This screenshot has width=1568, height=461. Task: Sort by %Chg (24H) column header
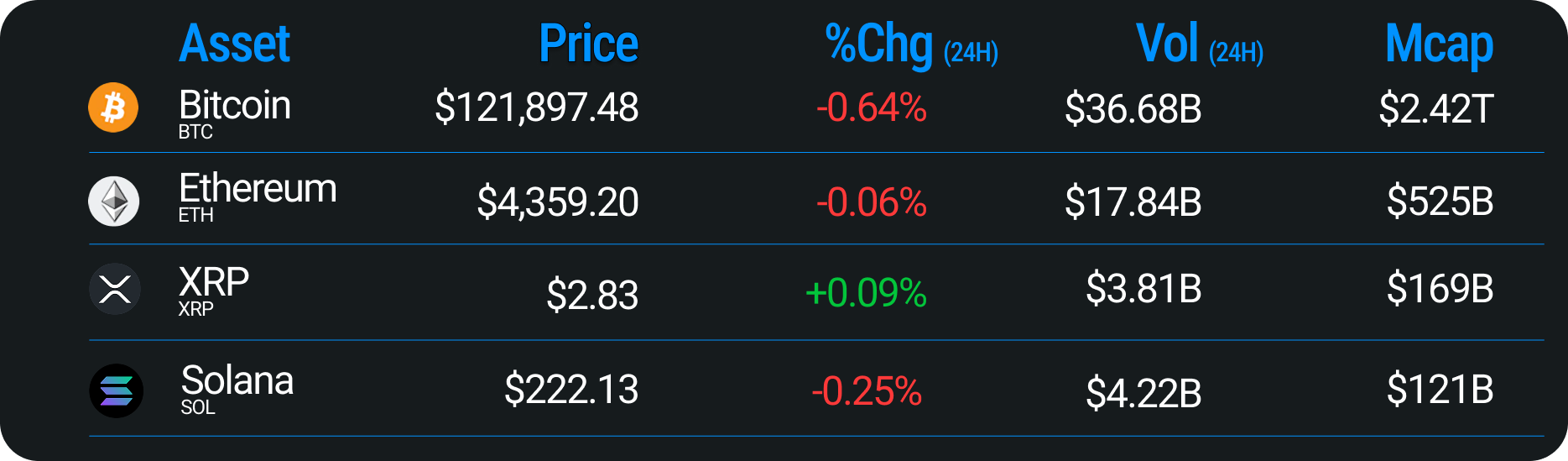pyautogui.click(x=911, y=45)
